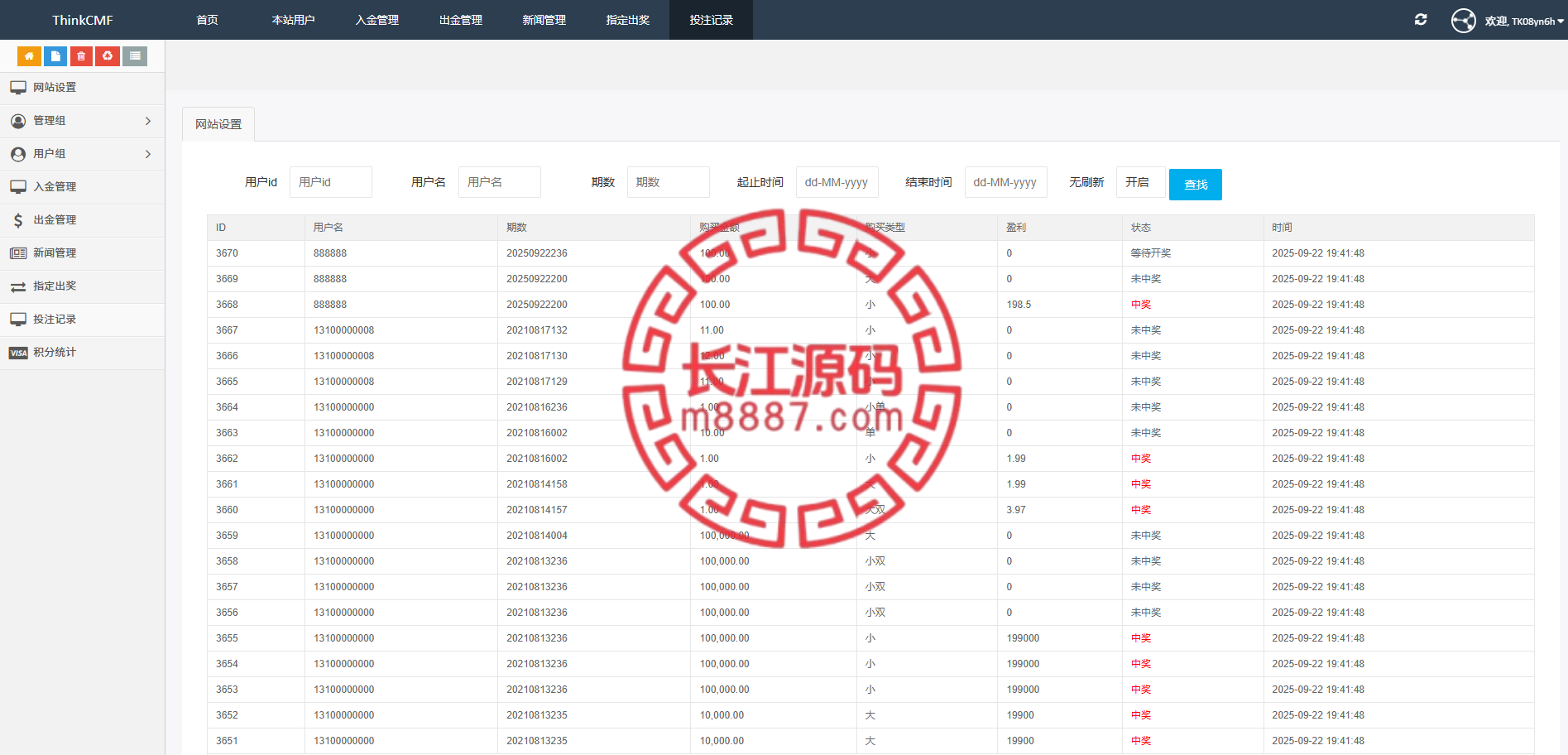The image size is (1568, 755).
Task: Open the 欢迎 TK08yn6h account dropdown
Action: (1524, 21)
